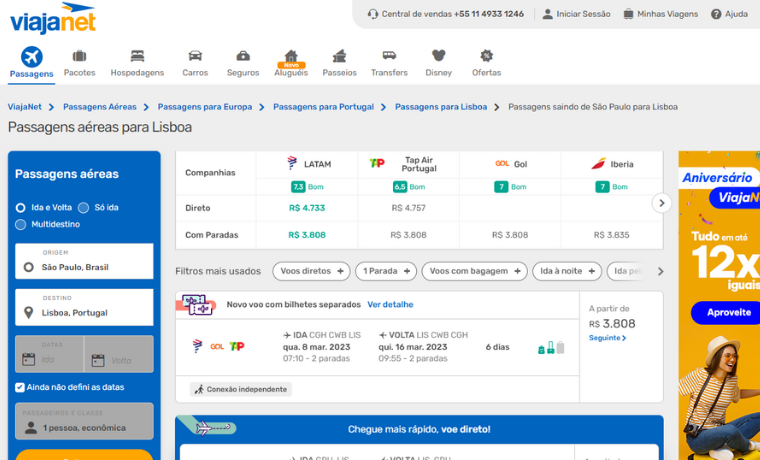Click the Ida date field
Image resolution: width=760 pixels, height=460 pixels.
[x=49, y=354]
